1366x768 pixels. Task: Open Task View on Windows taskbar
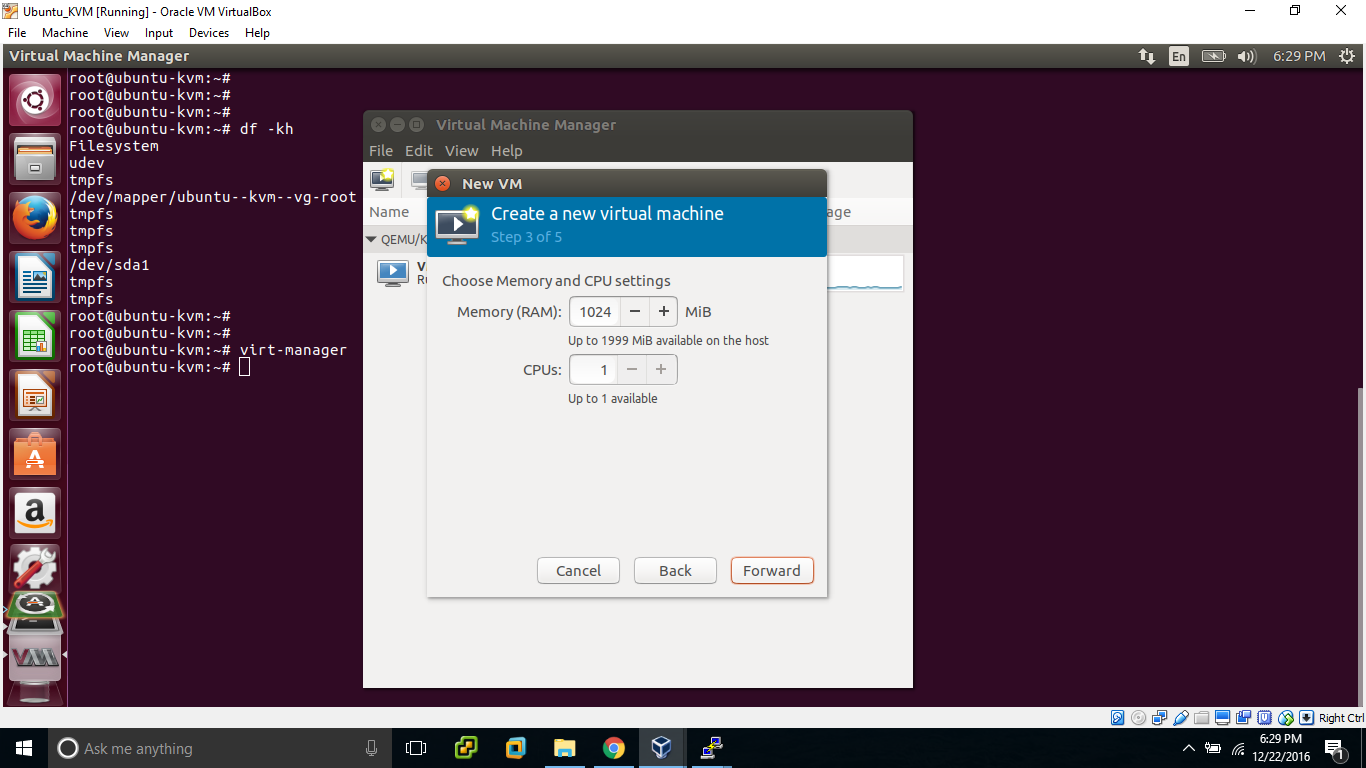(416, 748)
